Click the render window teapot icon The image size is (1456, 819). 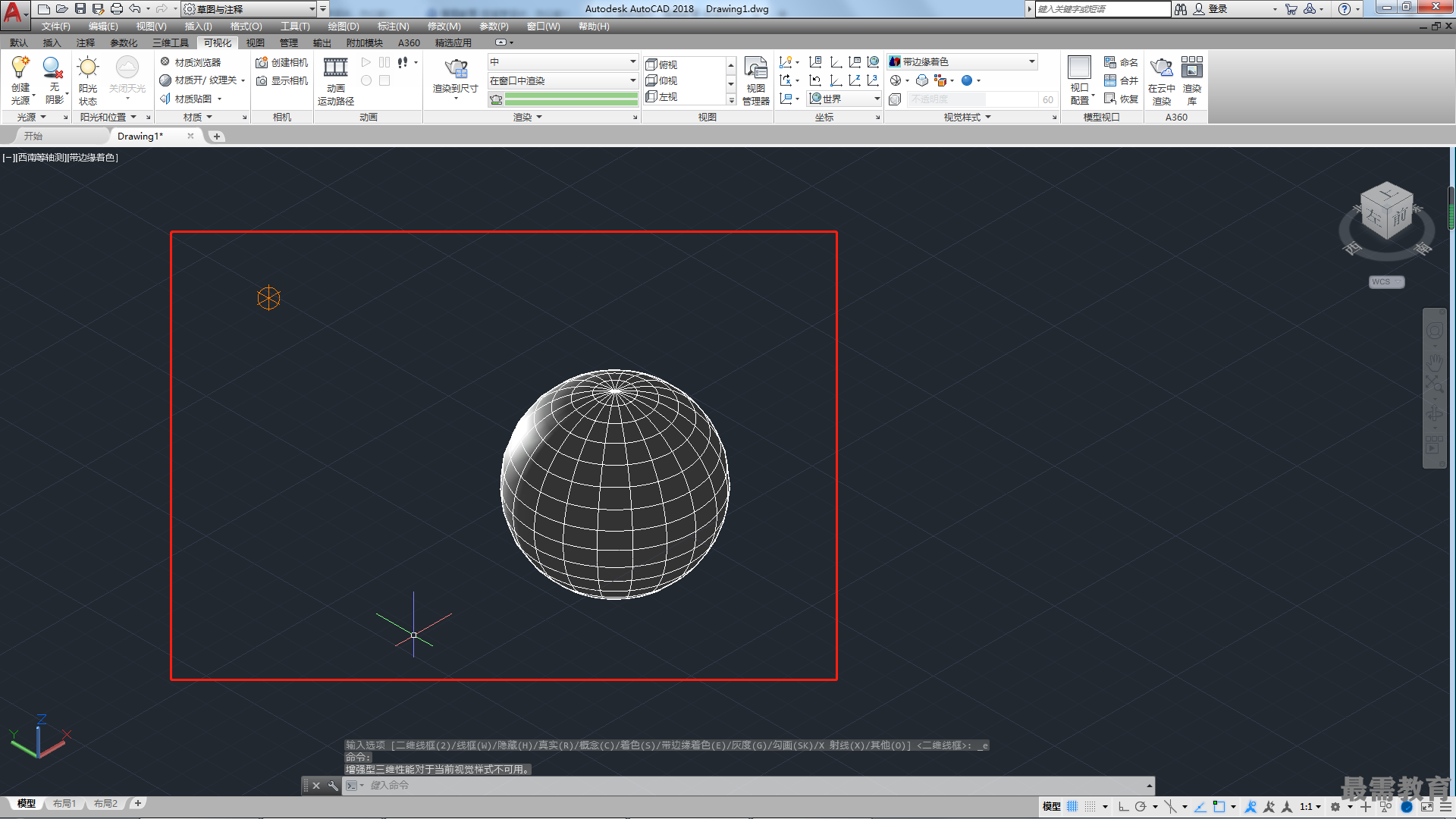click(x=496, y=99)
